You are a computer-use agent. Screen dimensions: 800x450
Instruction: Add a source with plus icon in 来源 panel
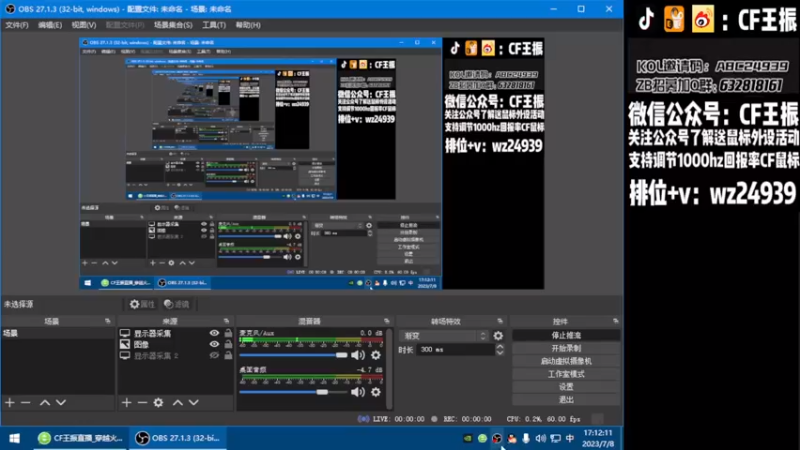(x=127, y=403)
